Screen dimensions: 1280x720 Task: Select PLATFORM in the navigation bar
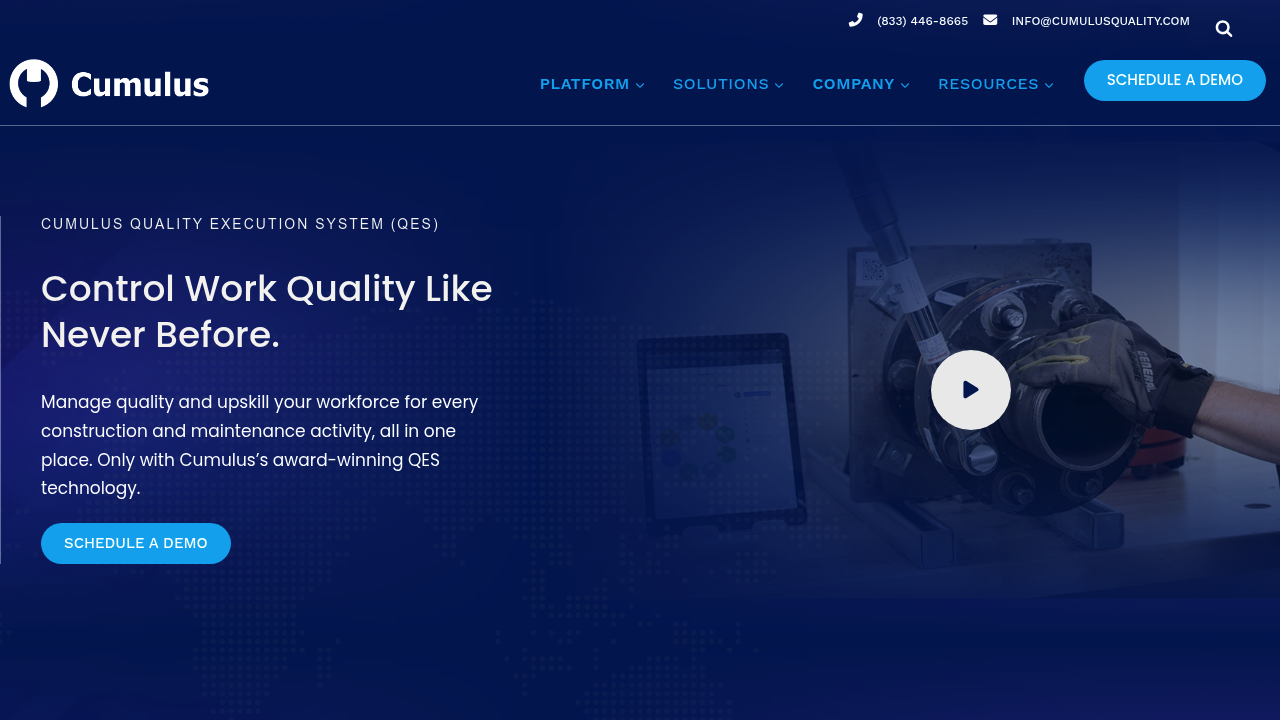coord(585,84)
